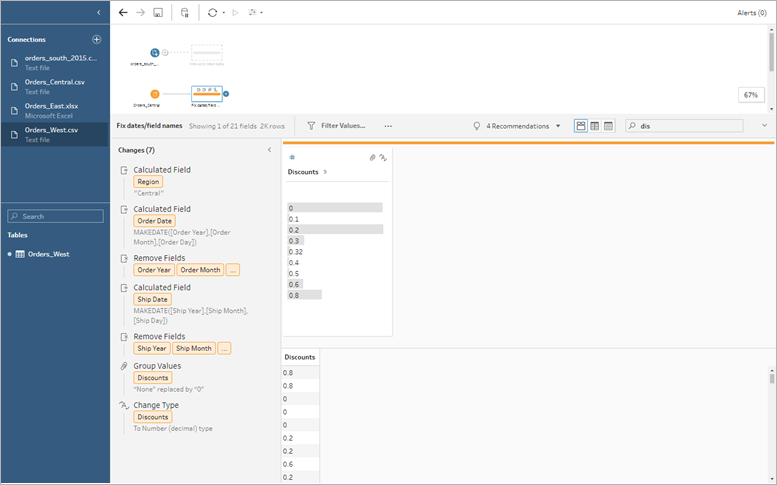Switch to list view
This screenshot has width=777, height=485.
point(608,126)
